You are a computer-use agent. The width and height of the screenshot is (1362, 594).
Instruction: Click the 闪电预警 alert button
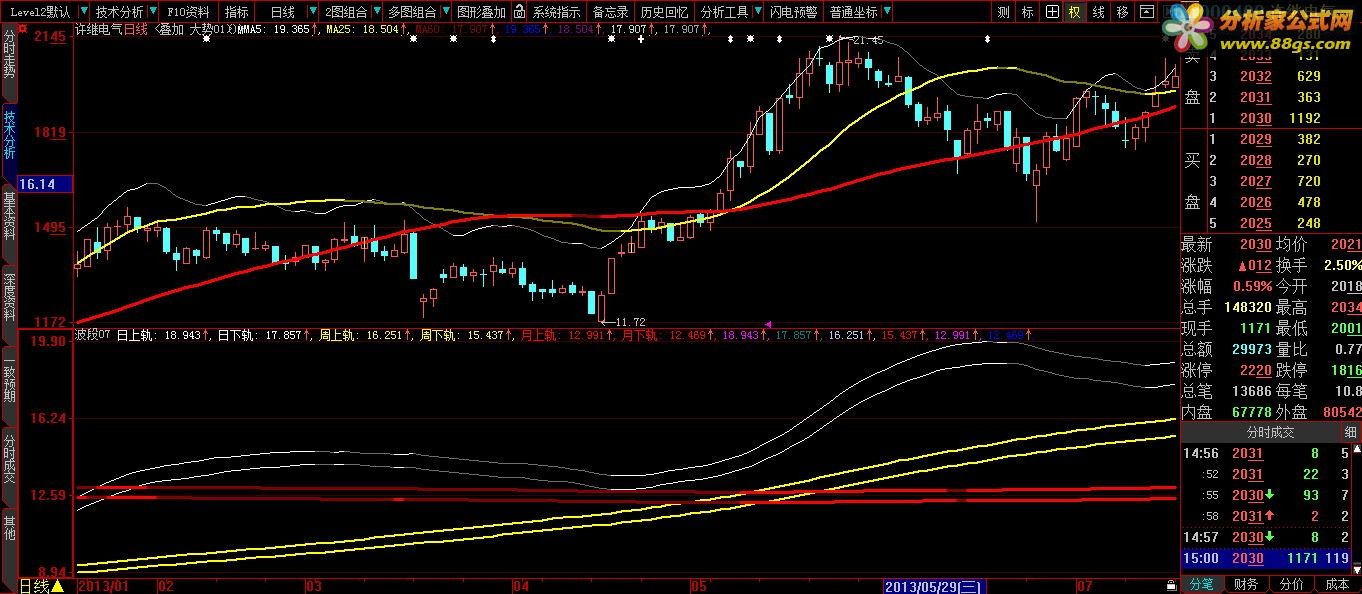click(x=794, y=12)
